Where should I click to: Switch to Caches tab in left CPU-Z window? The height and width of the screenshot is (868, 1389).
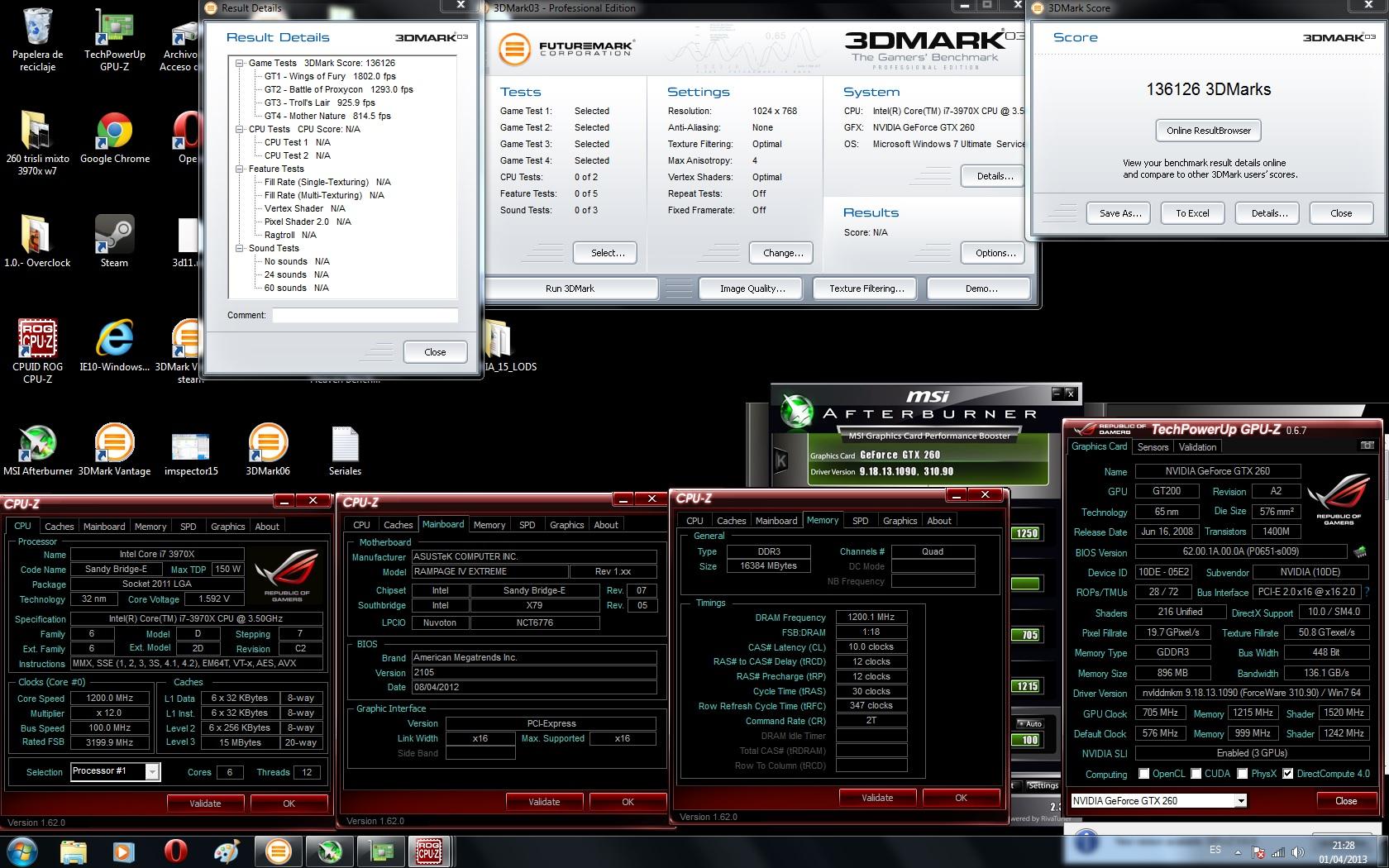click(x=59, y=527)
